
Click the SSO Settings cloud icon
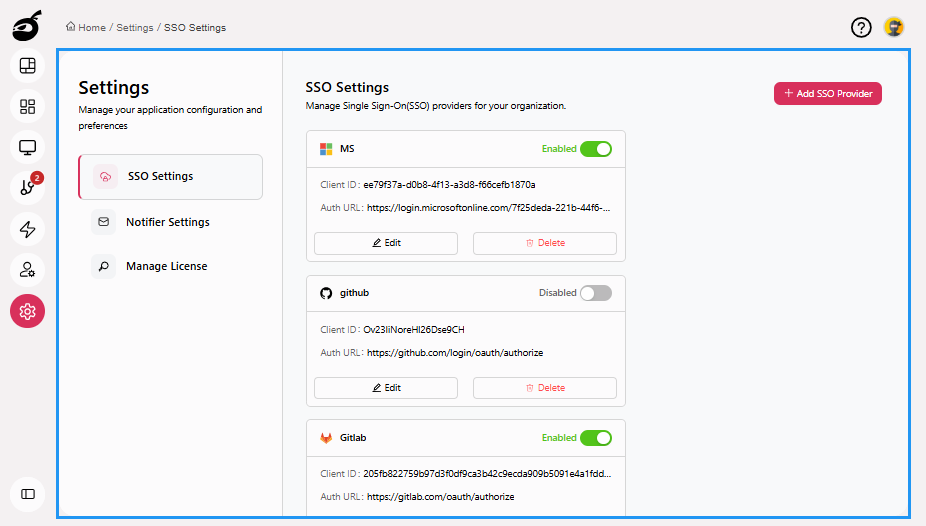tap(105, 177)
